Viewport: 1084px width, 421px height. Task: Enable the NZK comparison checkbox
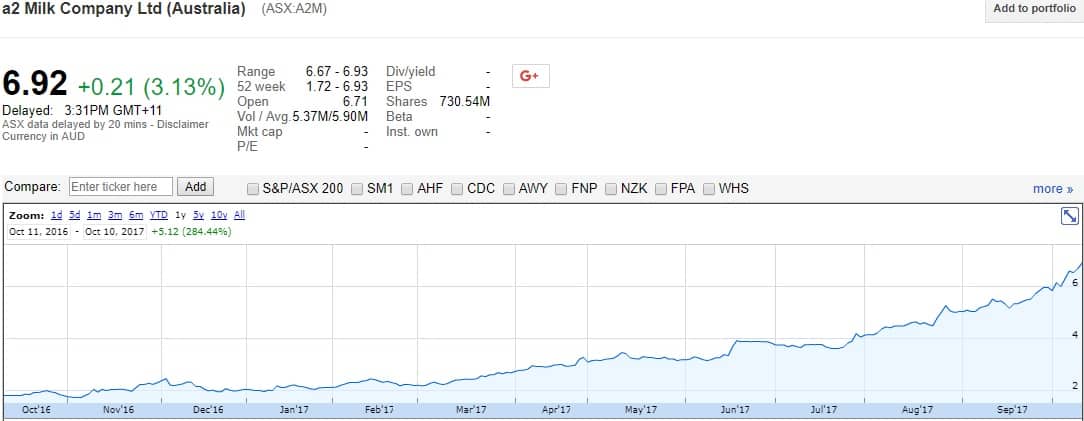point(611,188)
